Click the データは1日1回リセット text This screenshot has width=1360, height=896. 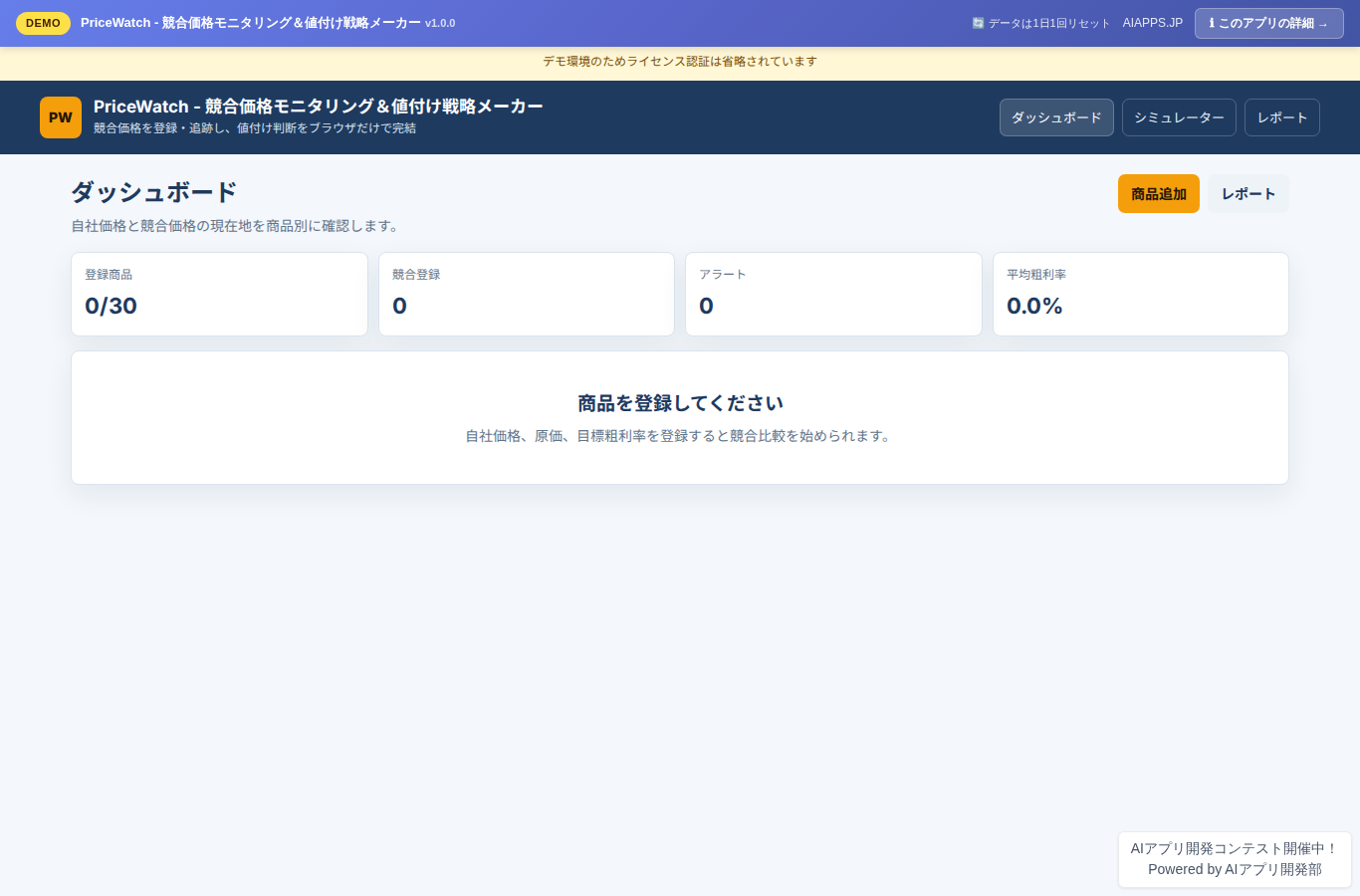tap(1049, 23)
